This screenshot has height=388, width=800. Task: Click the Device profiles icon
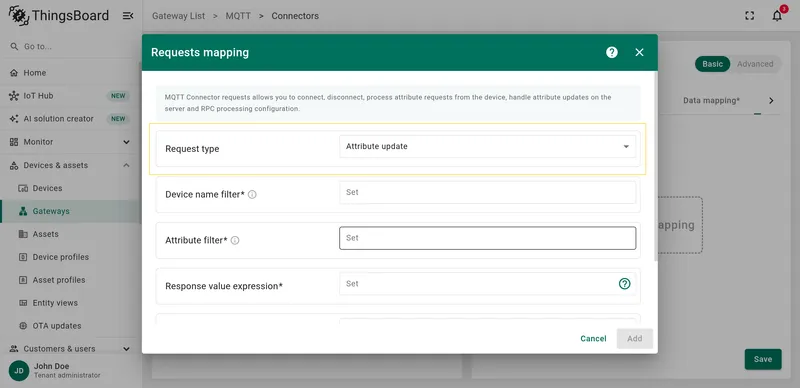pos(23,257)
